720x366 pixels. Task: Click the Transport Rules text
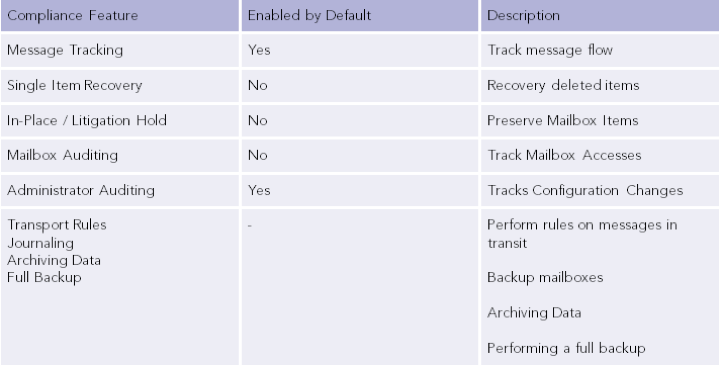point(57,225)
